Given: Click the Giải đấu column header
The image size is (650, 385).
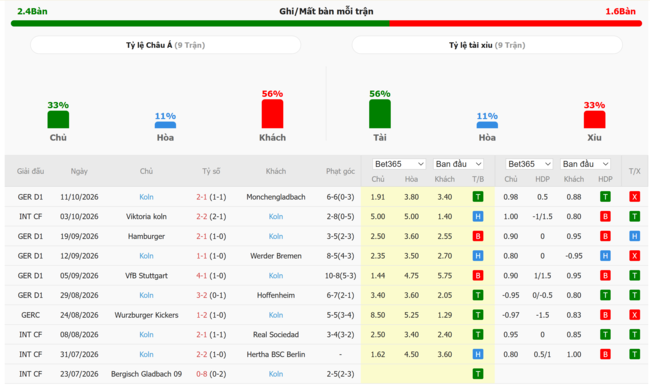Looking at the screenshot, I should tap(30, 171).
